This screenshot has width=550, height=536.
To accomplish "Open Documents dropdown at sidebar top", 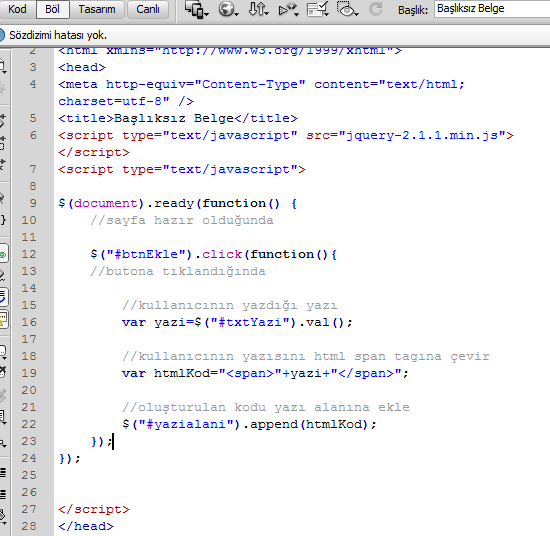I will tap(3, 66).
